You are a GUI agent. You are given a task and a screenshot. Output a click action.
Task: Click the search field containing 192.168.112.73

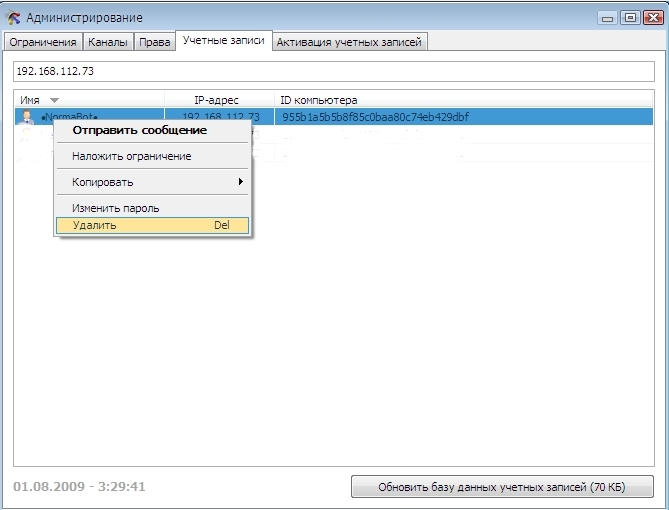pyautogui.click(x=334, y=72)
